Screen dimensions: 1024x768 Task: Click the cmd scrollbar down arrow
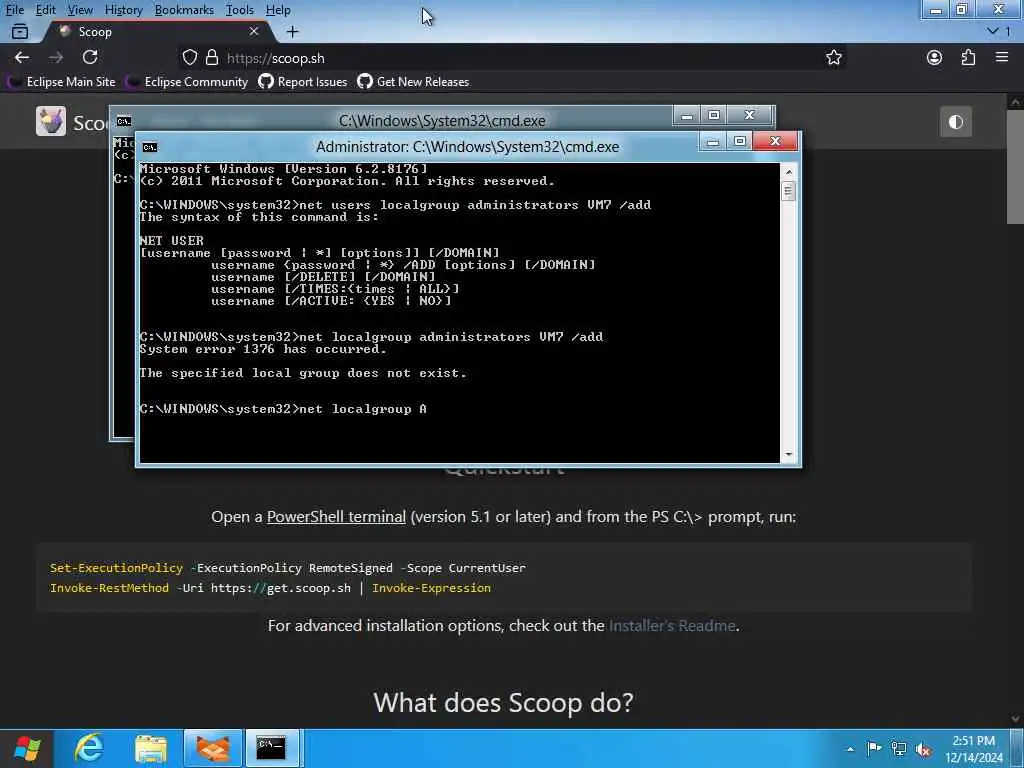(x=788, y=454)
